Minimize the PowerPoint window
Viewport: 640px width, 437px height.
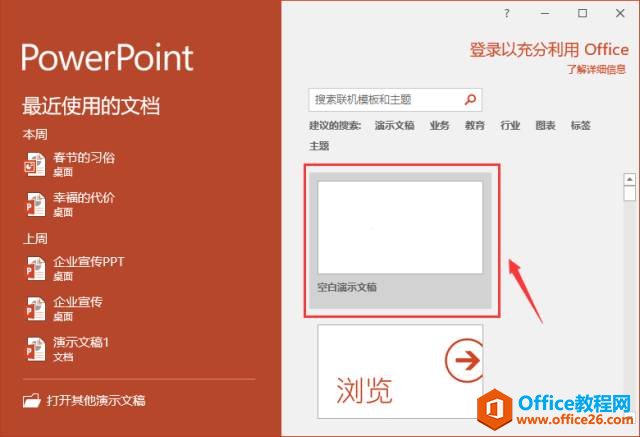(544, 14)
